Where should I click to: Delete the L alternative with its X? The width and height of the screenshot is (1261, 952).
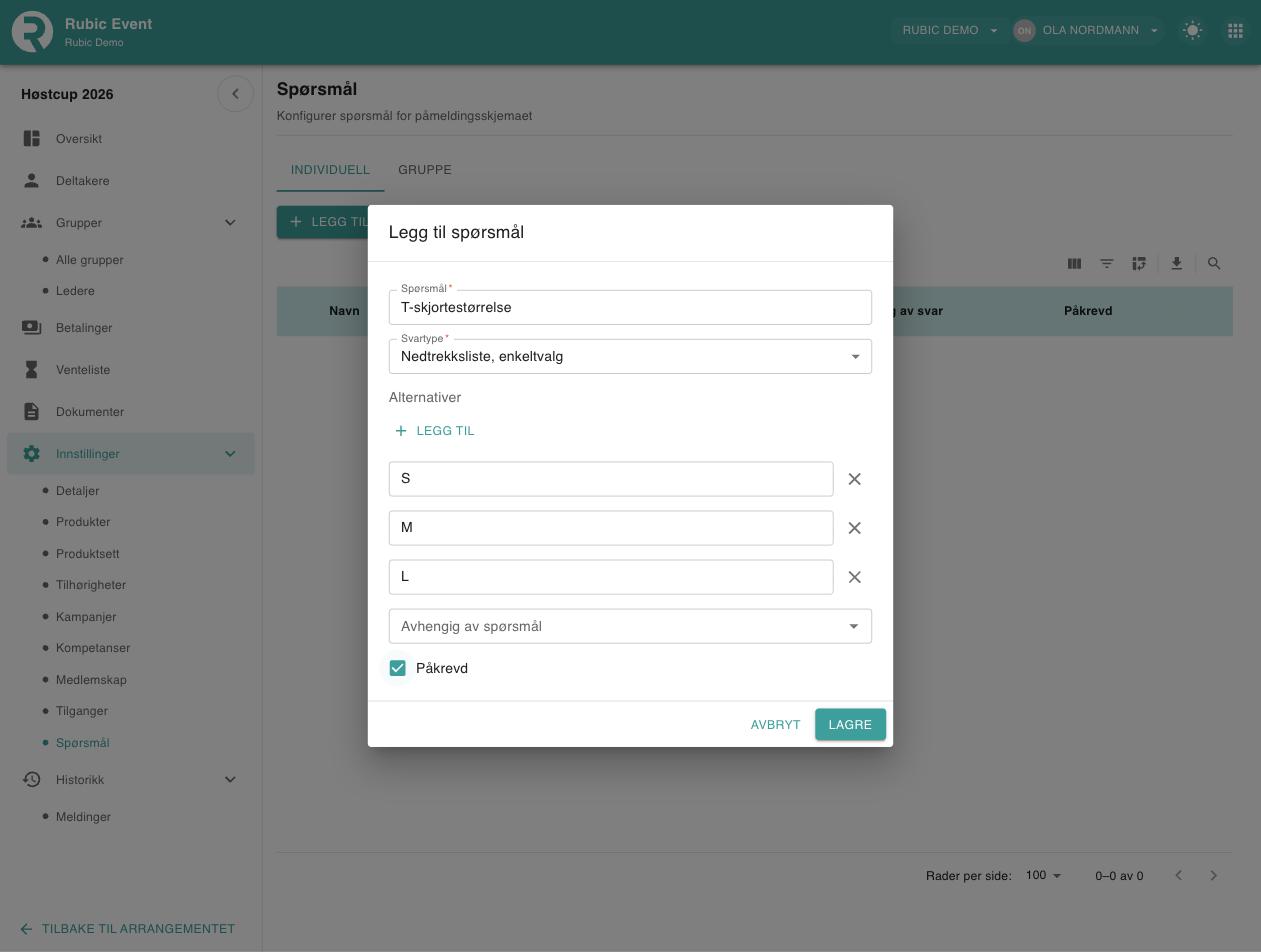tap(855, 577)
